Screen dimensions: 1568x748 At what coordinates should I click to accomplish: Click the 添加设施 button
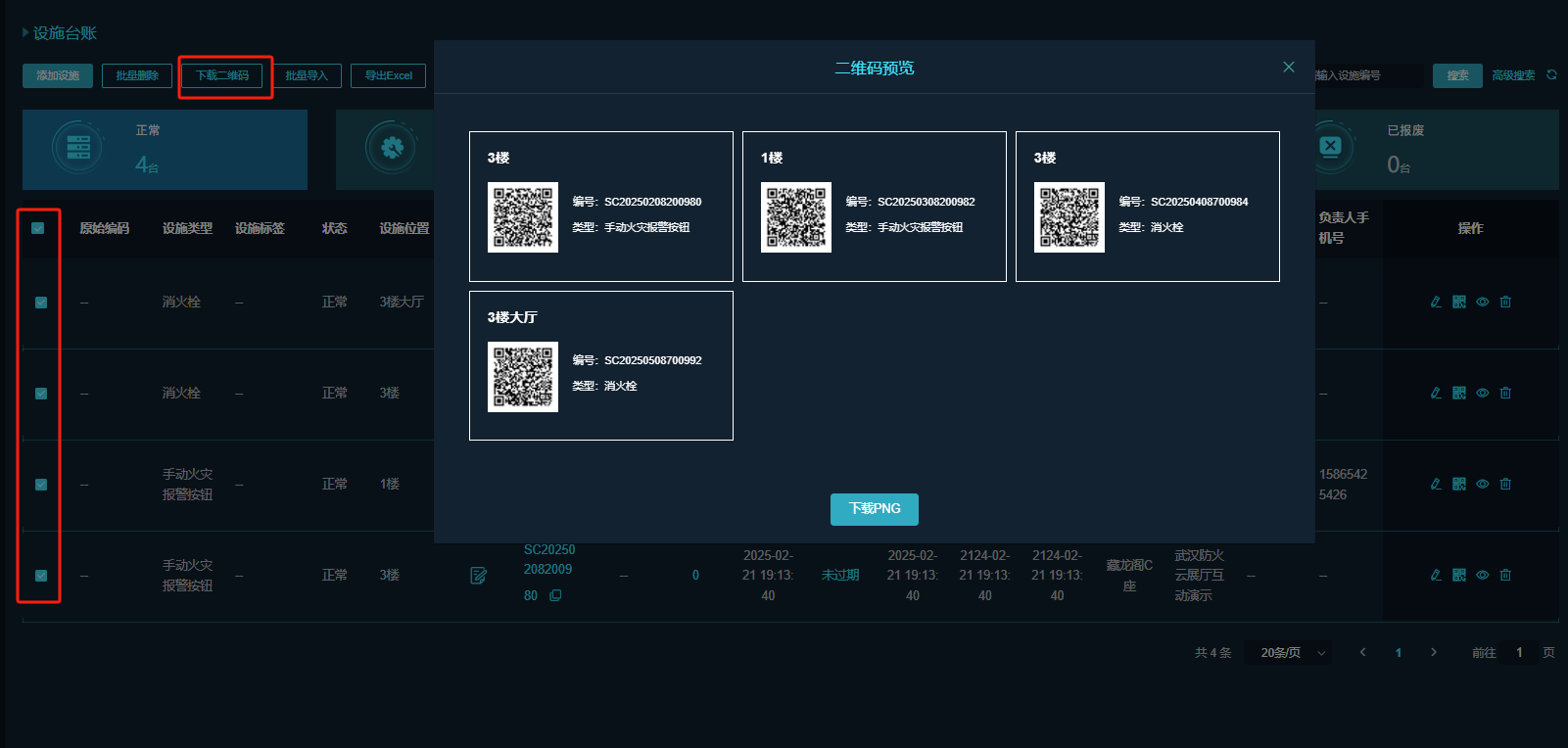58,75
